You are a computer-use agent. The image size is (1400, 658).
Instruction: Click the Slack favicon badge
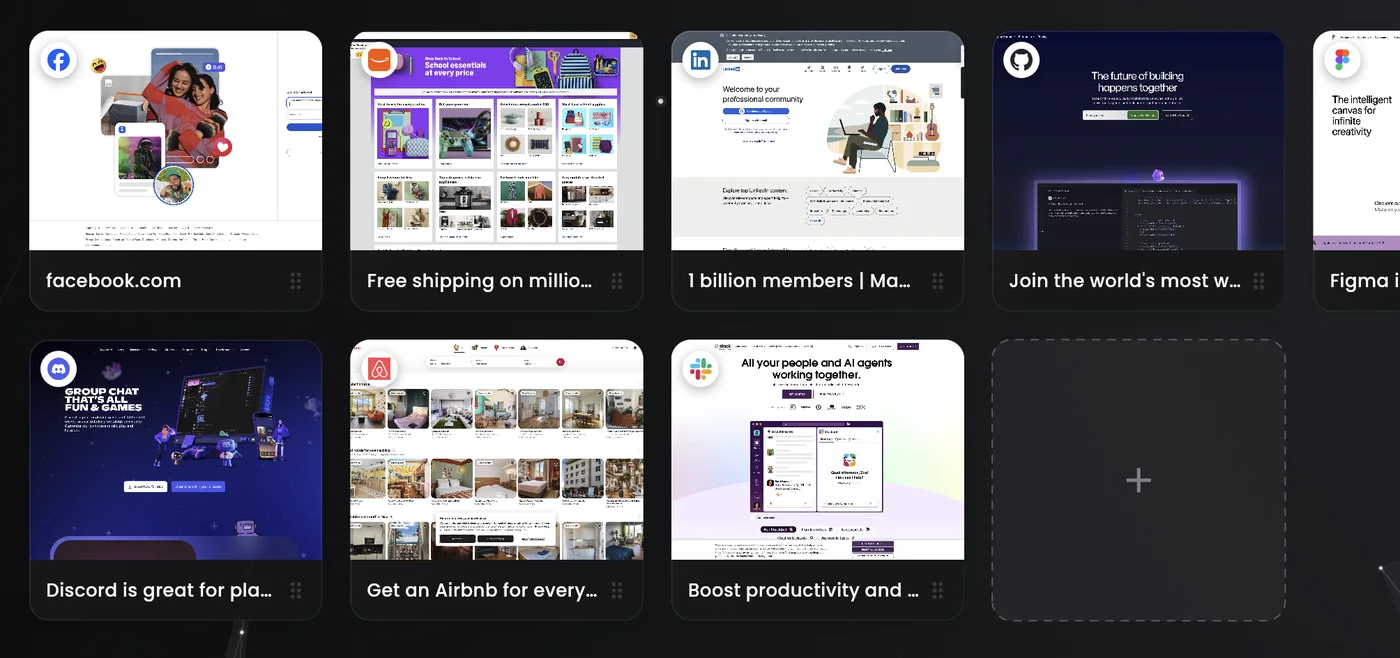click(x=700, y=369)
